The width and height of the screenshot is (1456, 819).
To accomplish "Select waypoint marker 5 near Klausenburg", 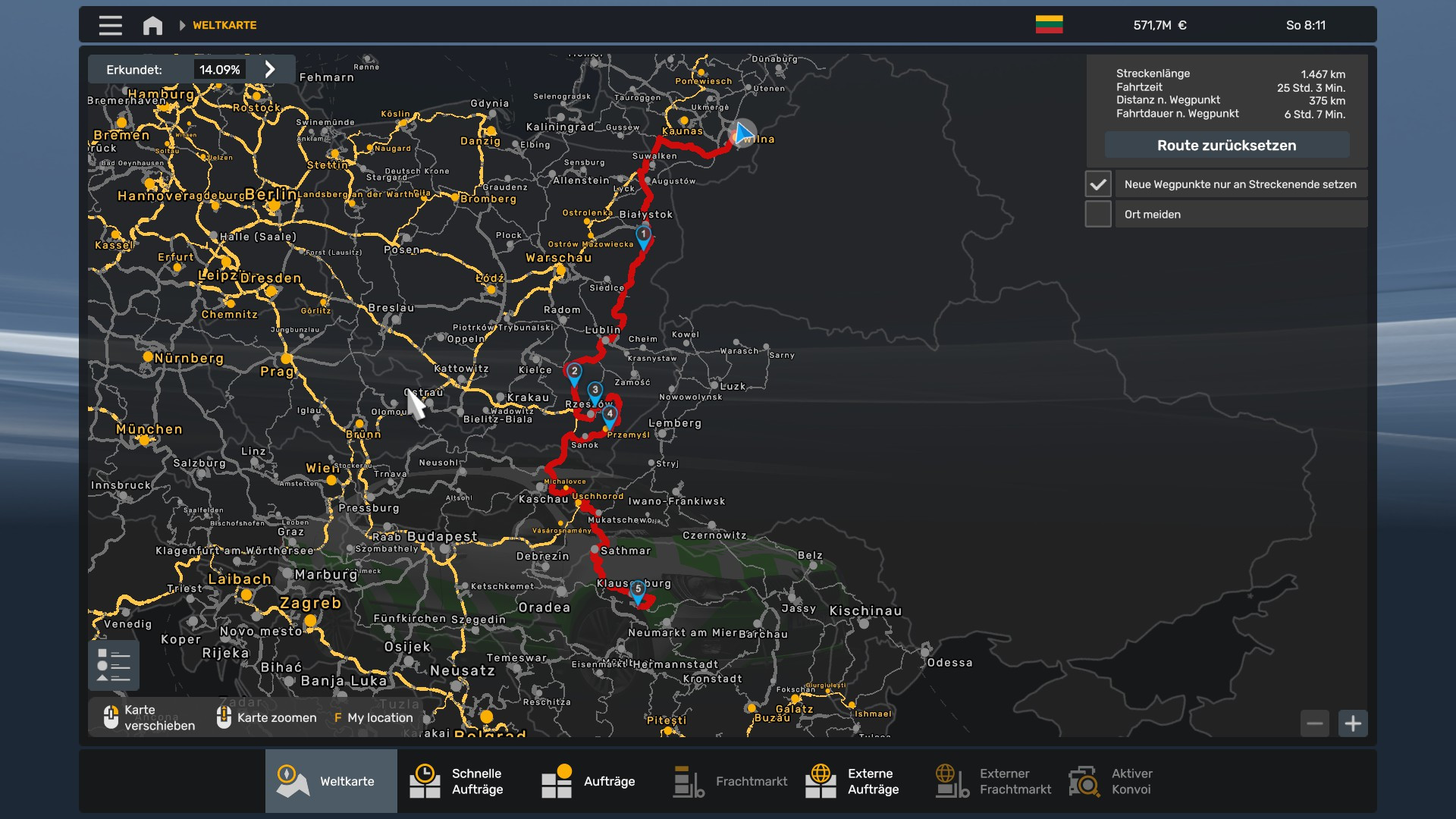I will tap(638, 591).
